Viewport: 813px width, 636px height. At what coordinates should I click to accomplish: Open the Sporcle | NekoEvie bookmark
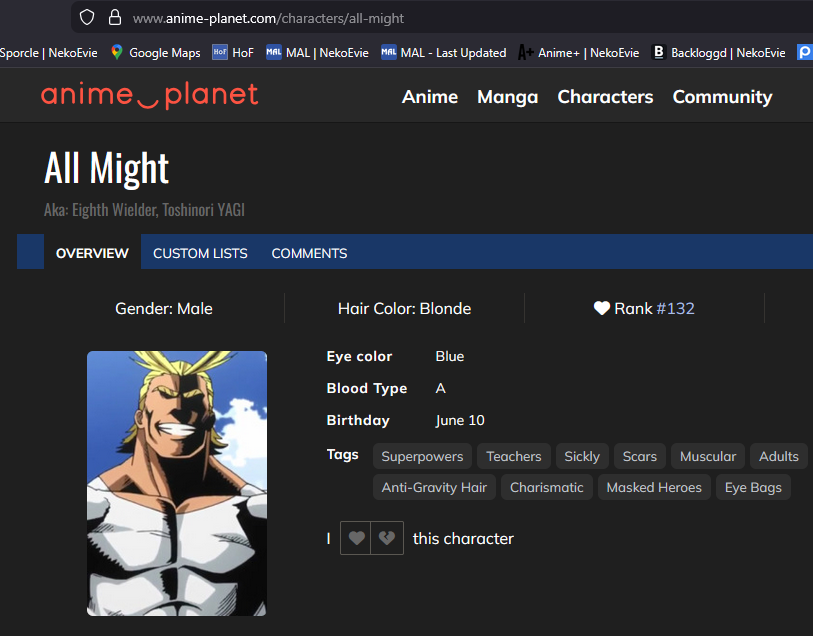pos(49,52)
